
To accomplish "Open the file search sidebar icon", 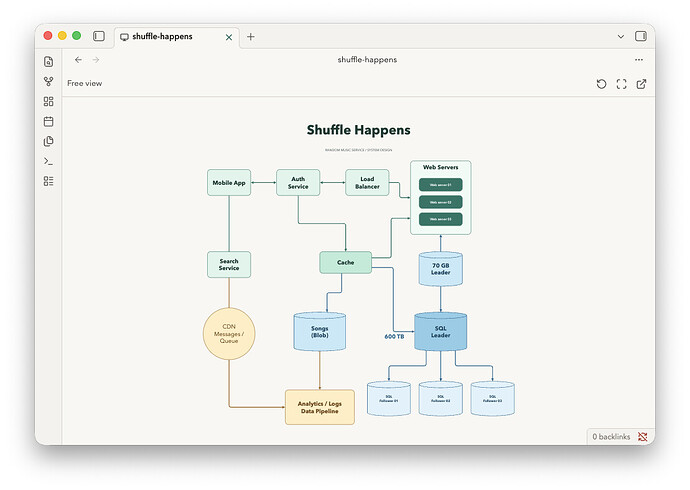I will click(x=48, y=62).
